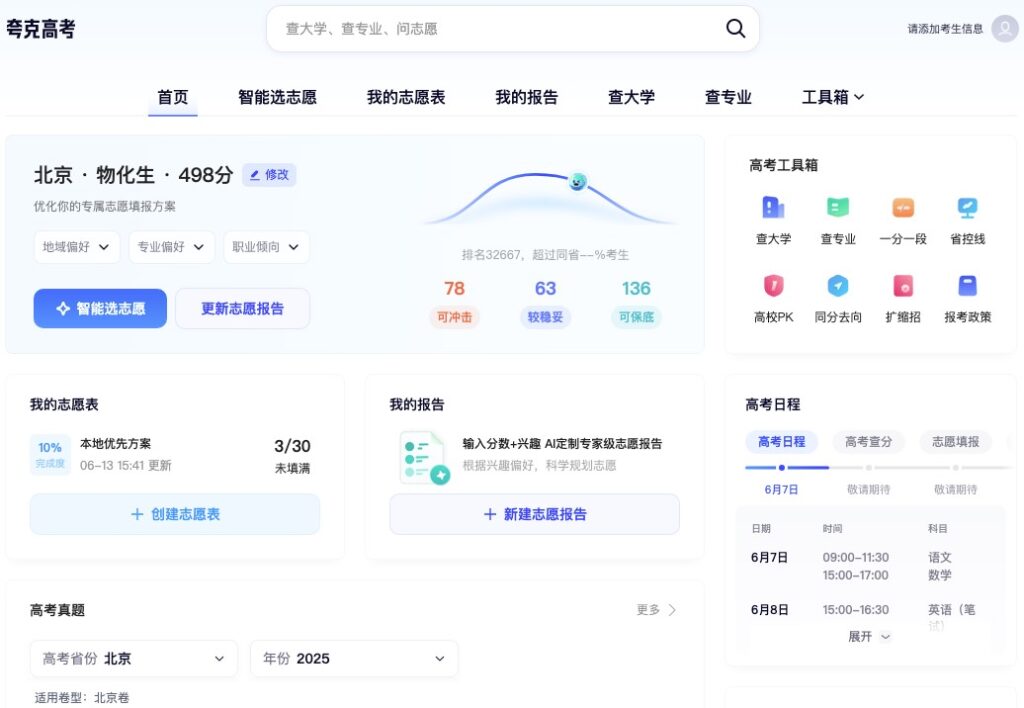Open the 工具箱 dropdown menu
The width and height of the screenshot is (1024, 708).
833,97
